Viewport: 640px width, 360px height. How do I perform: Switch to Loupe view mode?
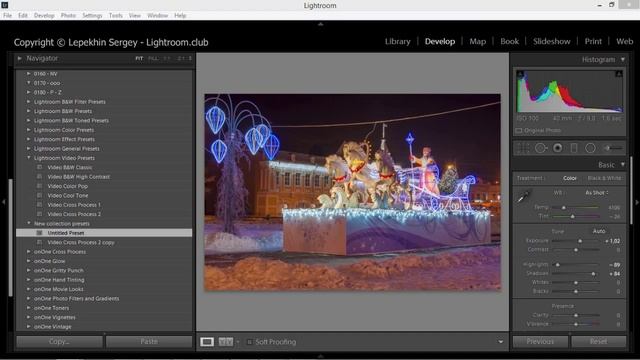coord(207,342)
